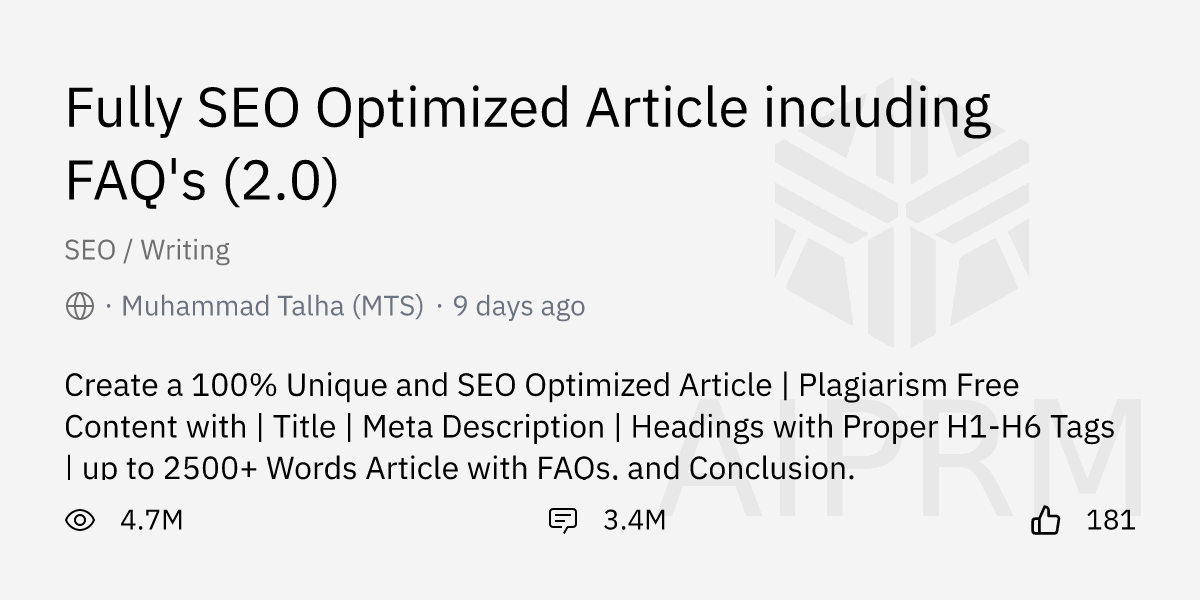1200x600 pixels.
Task: Click the 4.7M views count
Action: pos(151,520)
